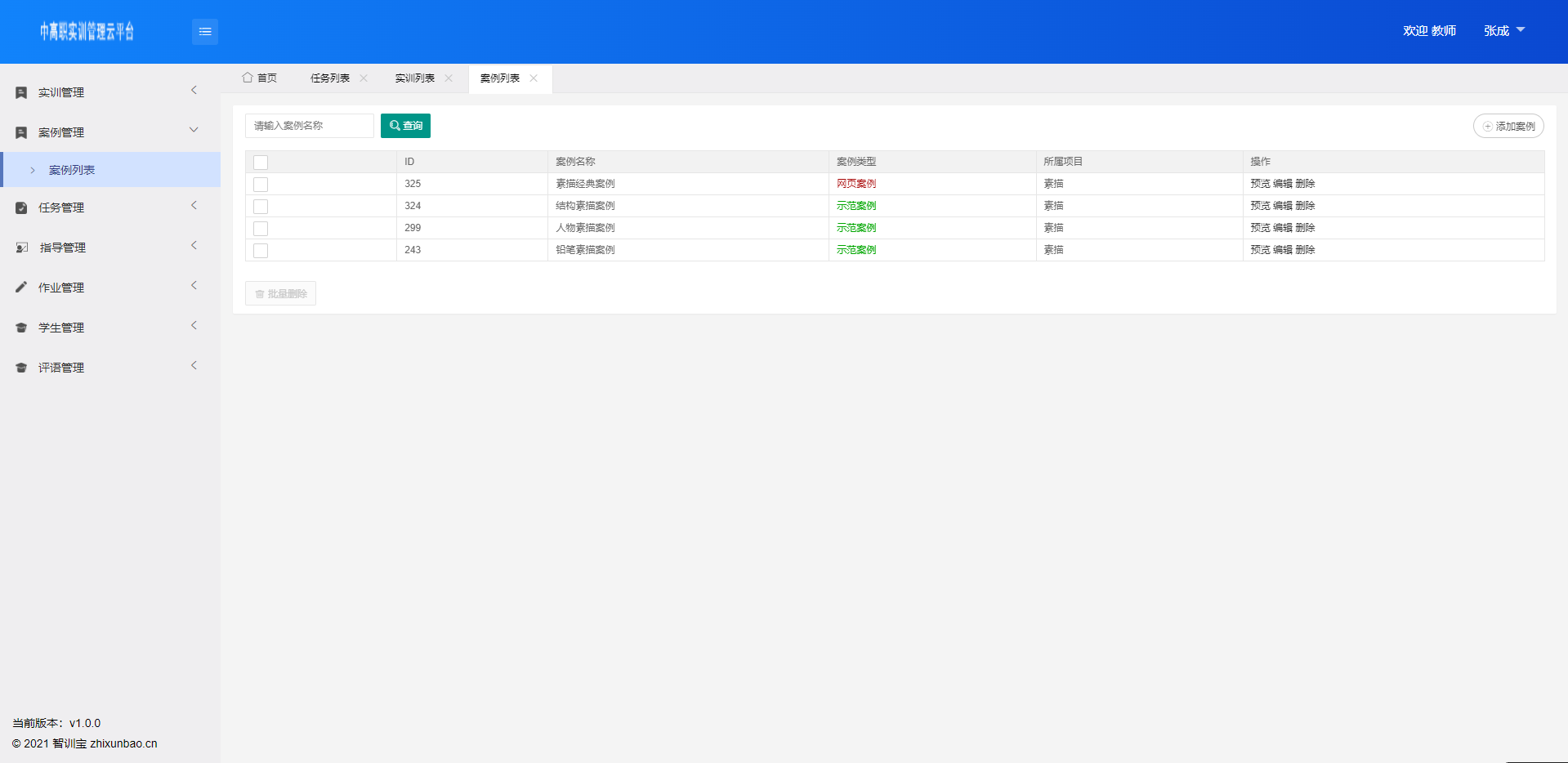The height and width of the screenshot is (763, 1568).
Task: Focus the 请输入案例名称 search field
Action: tap(310, 126)
